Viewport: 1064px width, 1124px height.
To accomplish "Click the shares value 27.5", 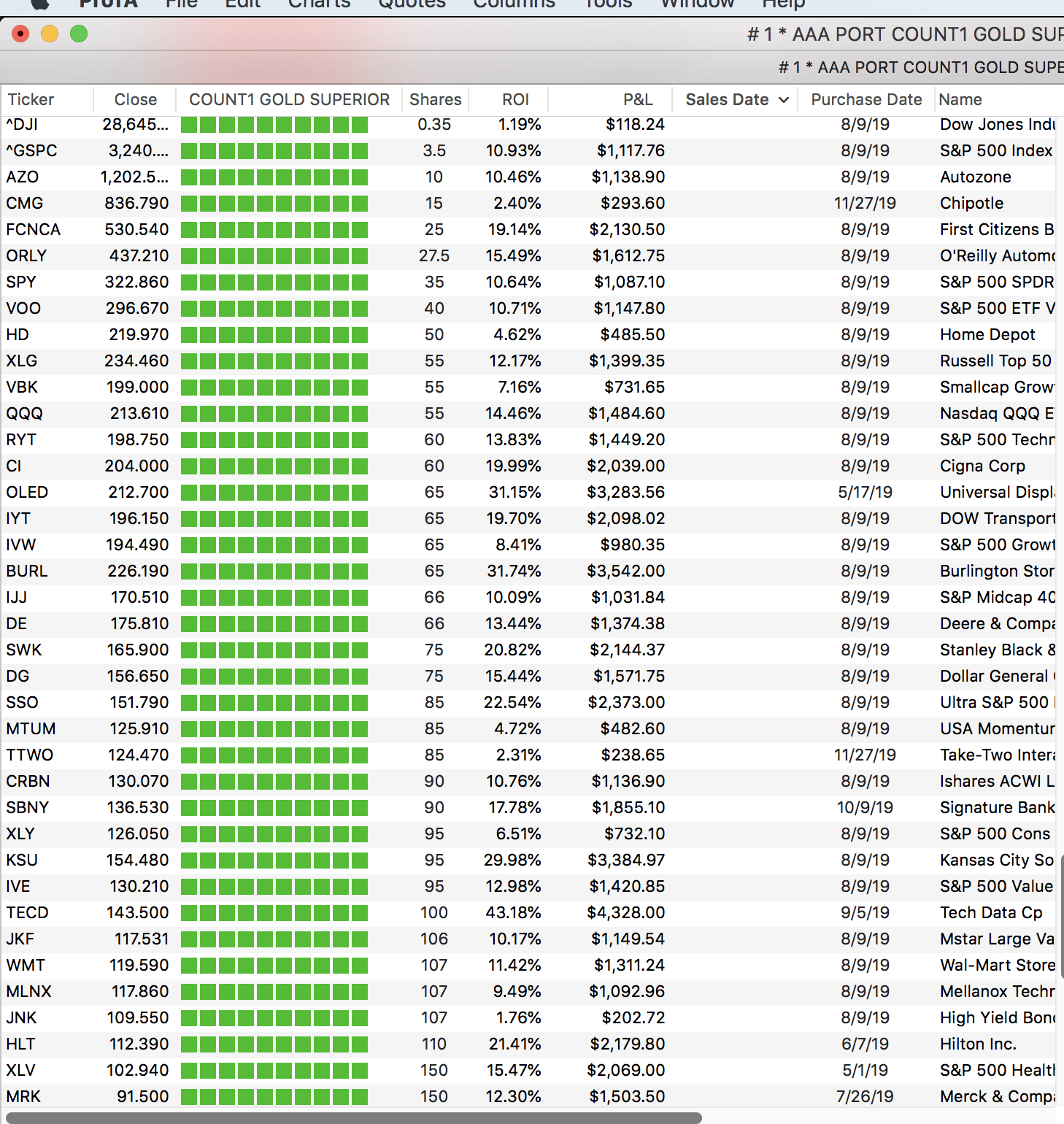I will tap(434, 255).
